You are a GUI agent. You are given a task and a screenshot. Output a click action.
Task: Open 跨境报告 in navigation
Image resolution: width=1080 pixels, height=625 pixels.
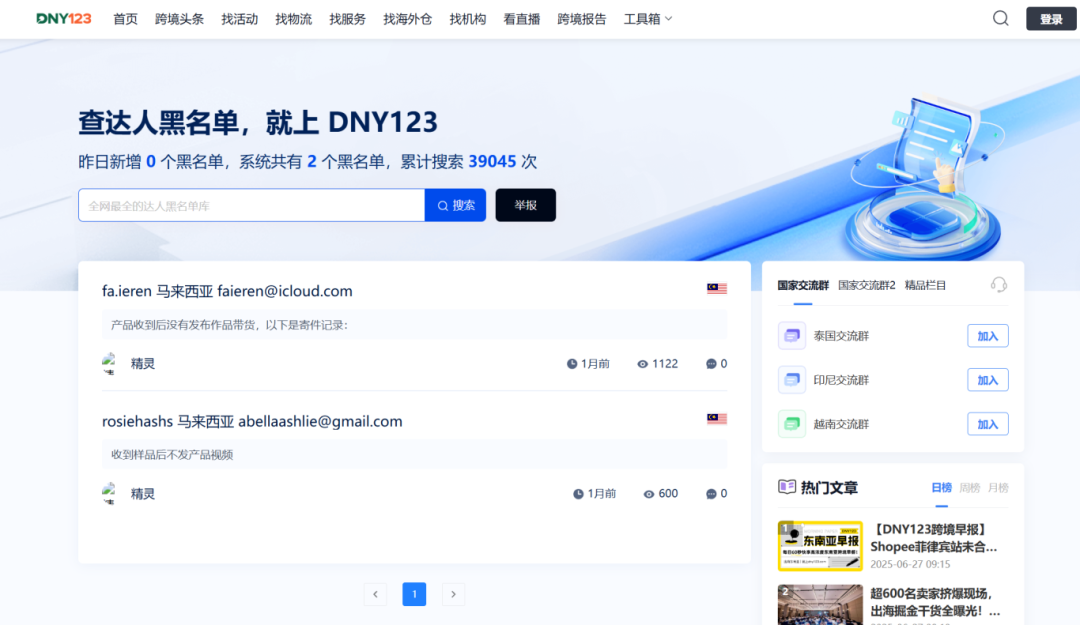pos(582,19)
